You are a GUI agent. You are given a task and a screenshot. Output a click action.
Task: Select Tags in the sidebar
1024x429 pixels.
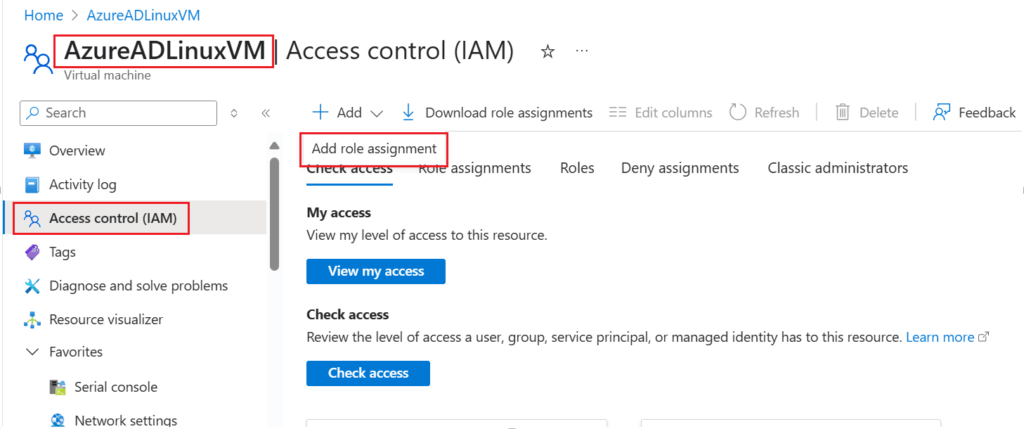[63, 252]
